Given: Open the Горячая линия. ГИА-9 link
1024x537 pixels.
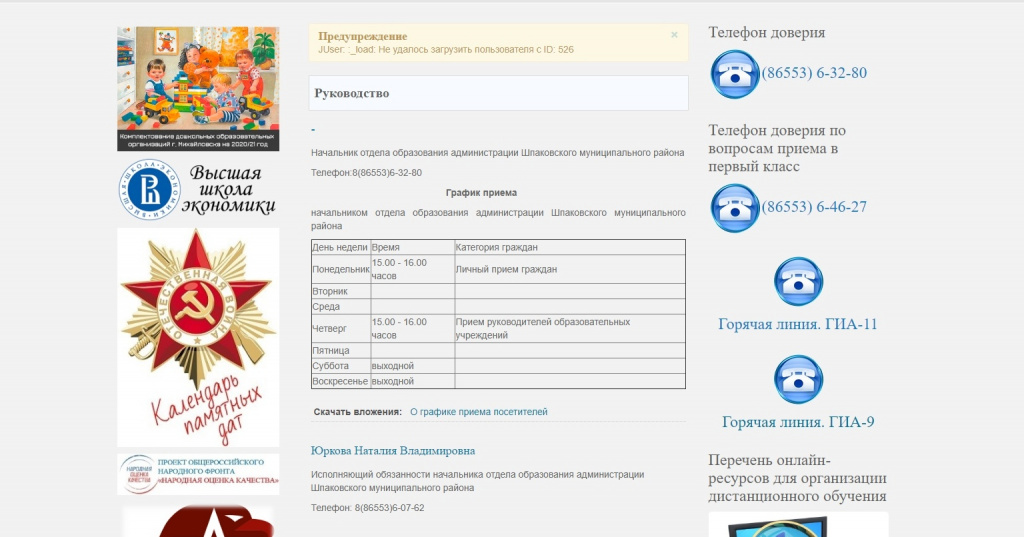Looking at the screenshot, I should 797,422.
